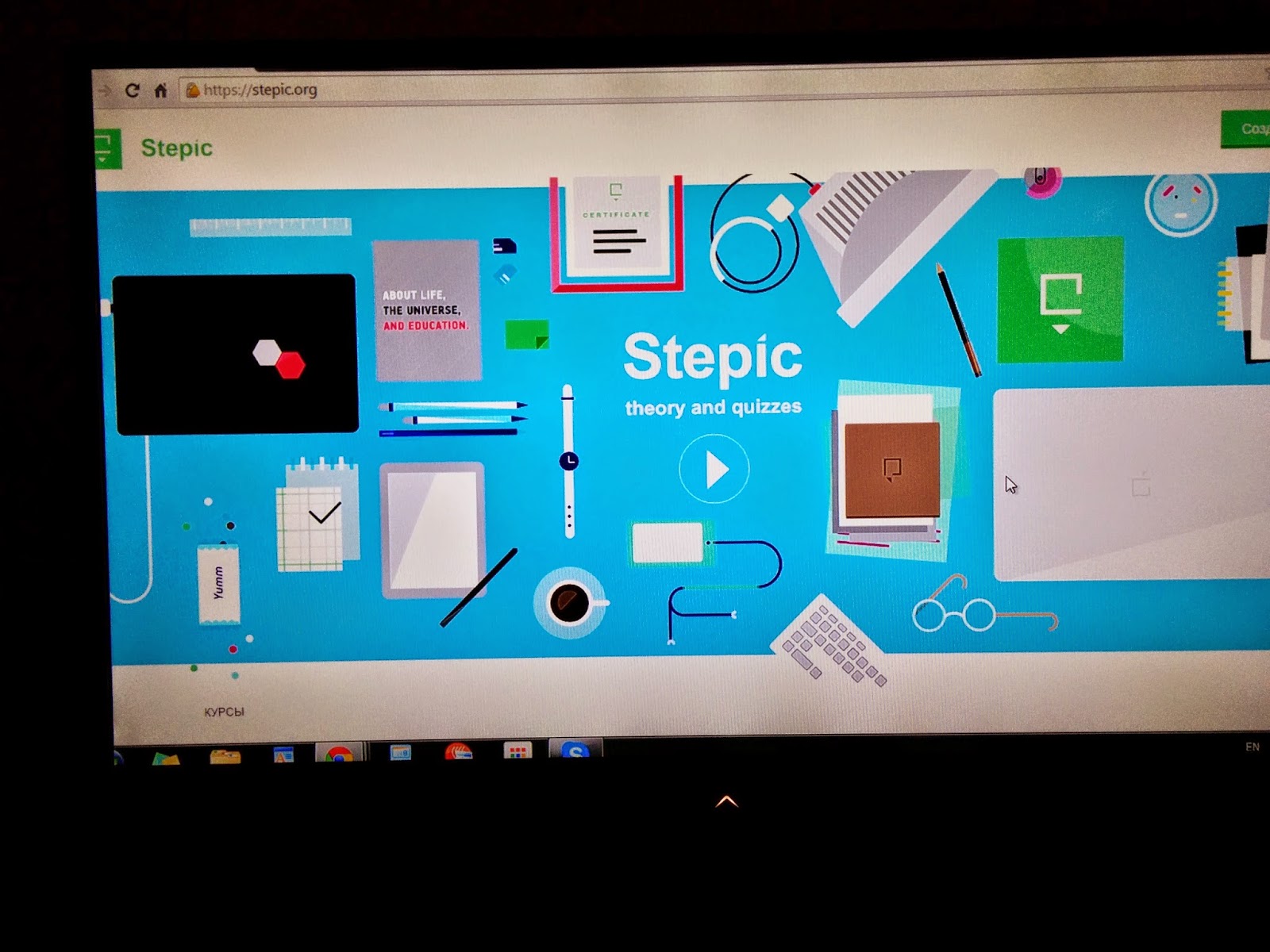Reload the page in the browser

(x=132, y=90)
